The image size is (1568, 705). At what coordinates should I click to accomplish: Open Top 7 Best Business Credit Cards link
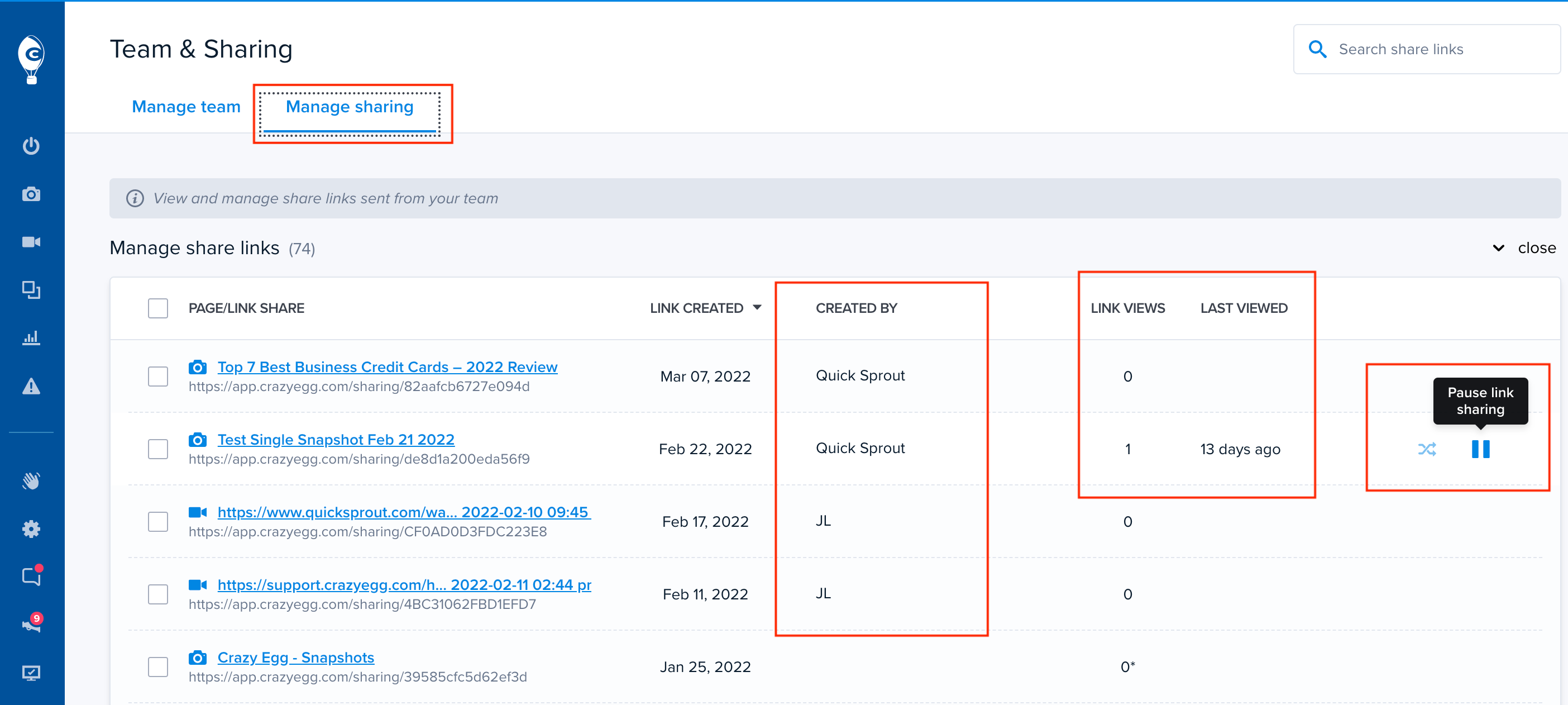coord(387,367)
